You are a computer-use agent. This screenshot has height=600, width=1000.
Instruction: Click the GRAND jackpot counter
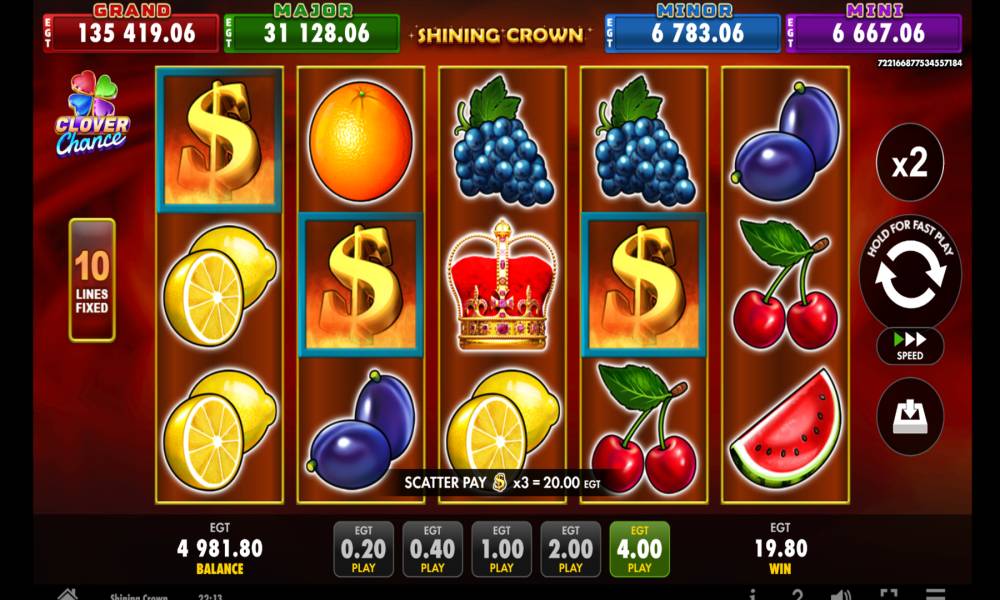coord(131,28)
